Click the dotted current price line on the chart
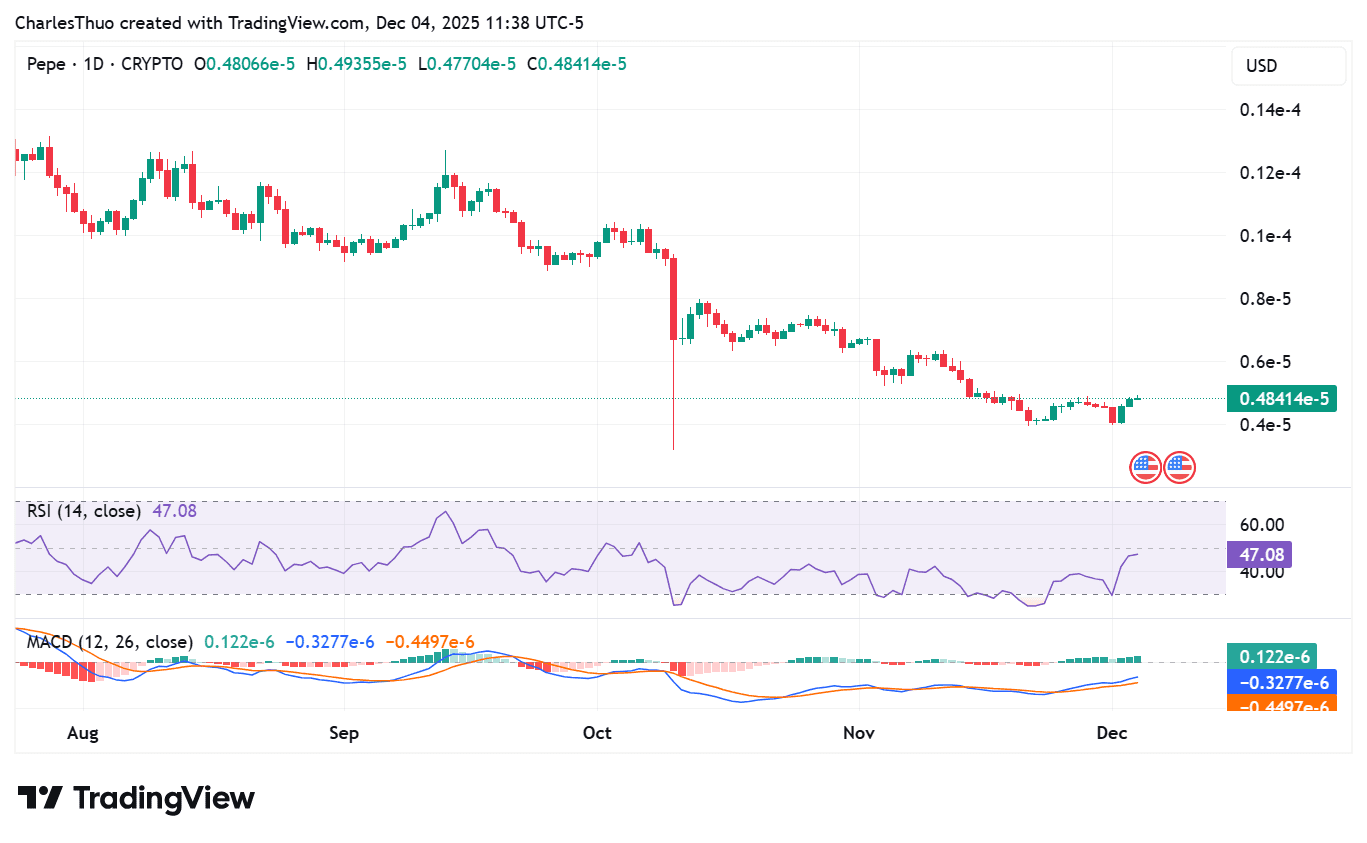This screenshot has height=843, width=1367. pyautogui.click(x=600, y=398)
